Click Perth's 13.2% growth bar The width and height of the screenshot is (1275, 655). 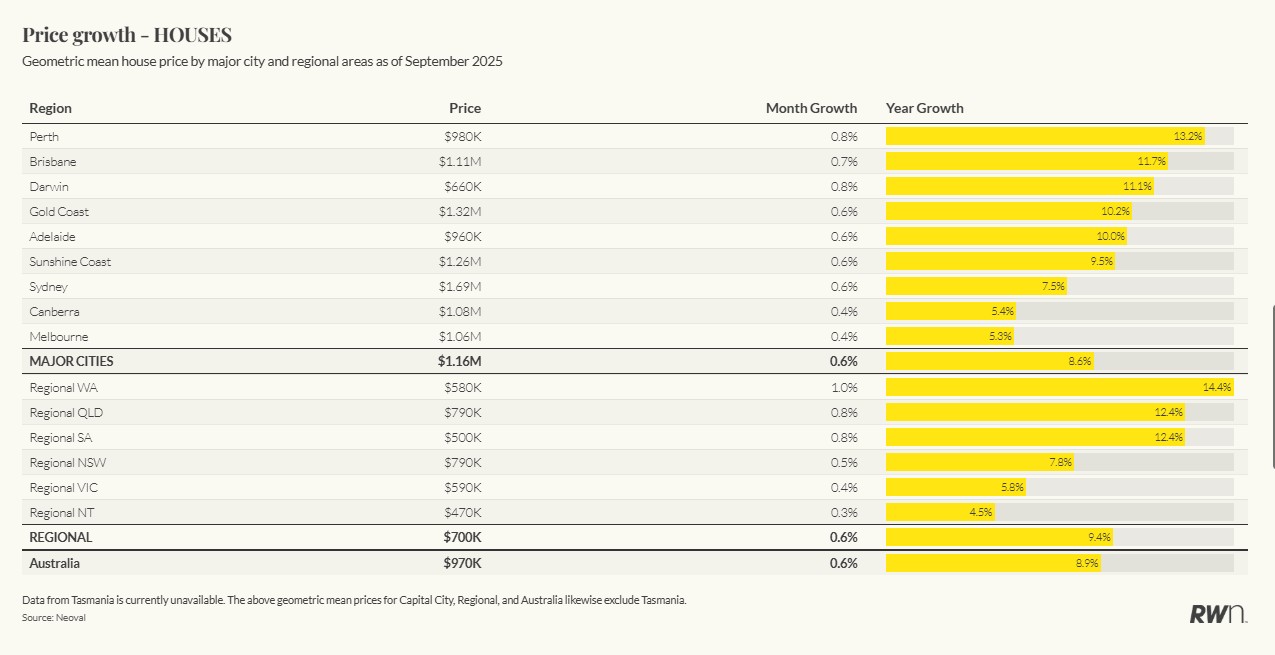(1044, 136)
